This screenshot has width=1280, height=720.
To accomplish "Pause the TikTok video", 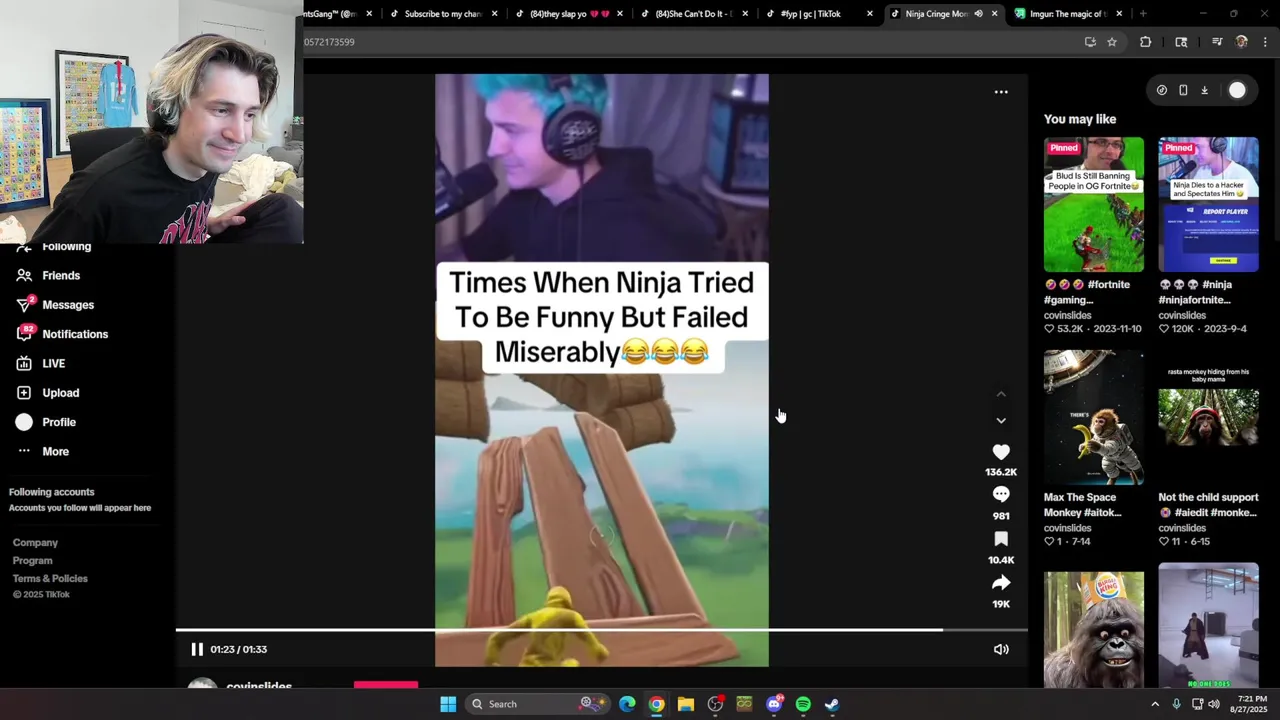I will 197,649.
